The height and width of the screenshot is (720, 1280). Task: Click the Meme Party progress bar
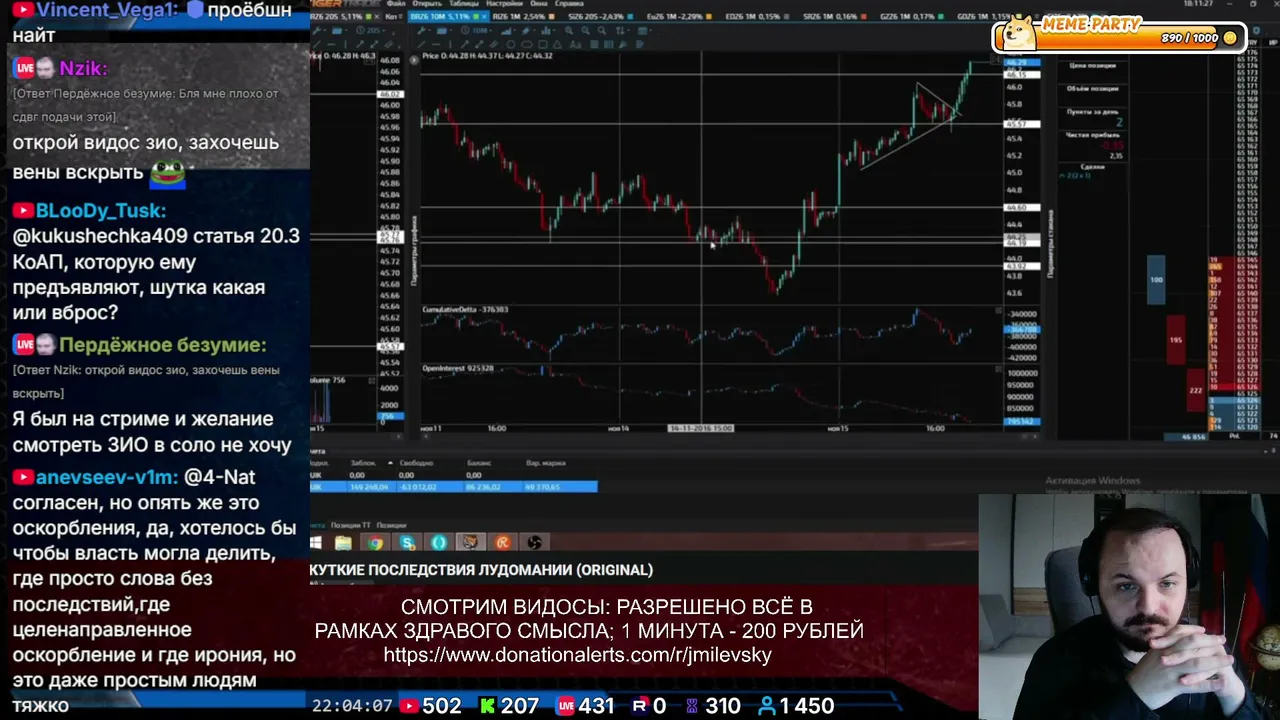[x=1119, y=38]
